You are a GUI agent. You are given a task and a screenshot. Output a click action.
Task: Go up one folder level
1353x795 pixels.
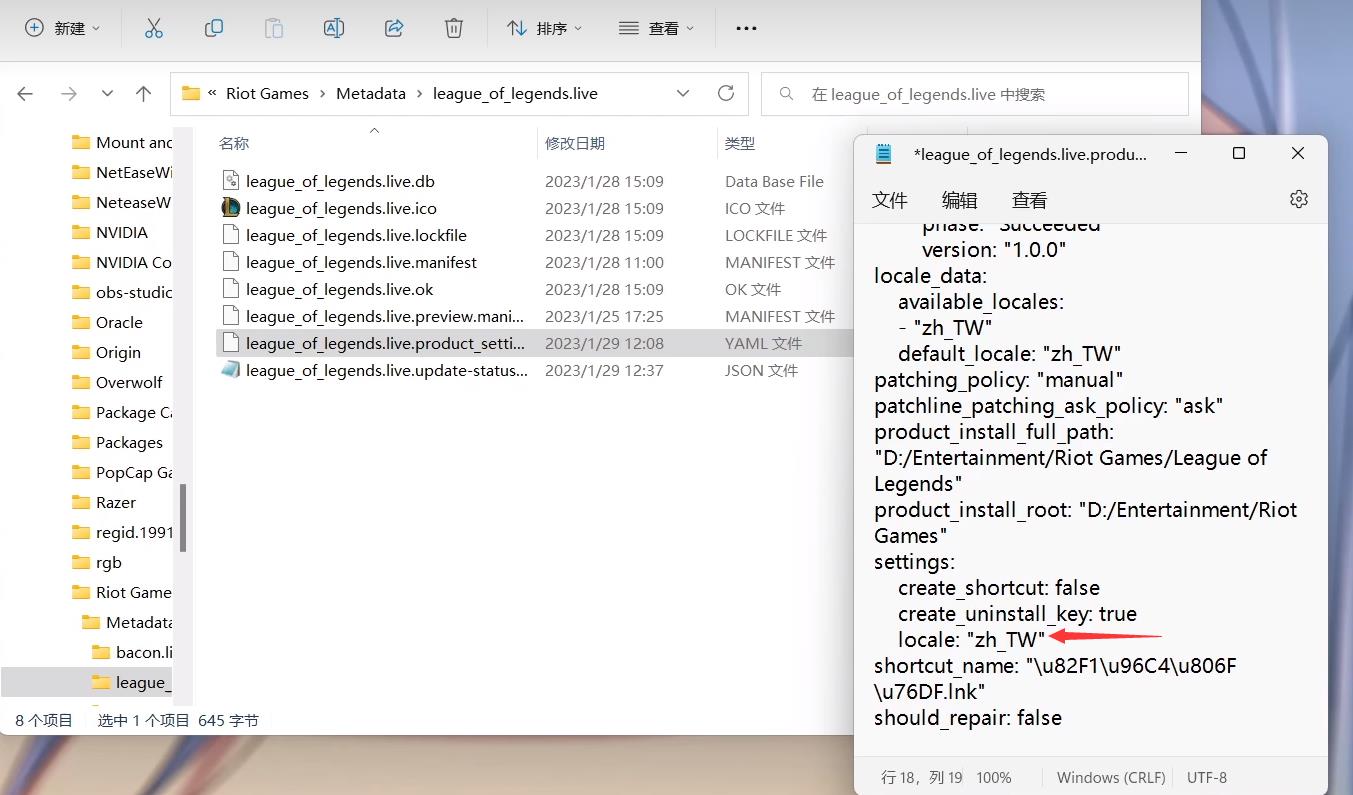pyautogui.click(x=143, y=93)
